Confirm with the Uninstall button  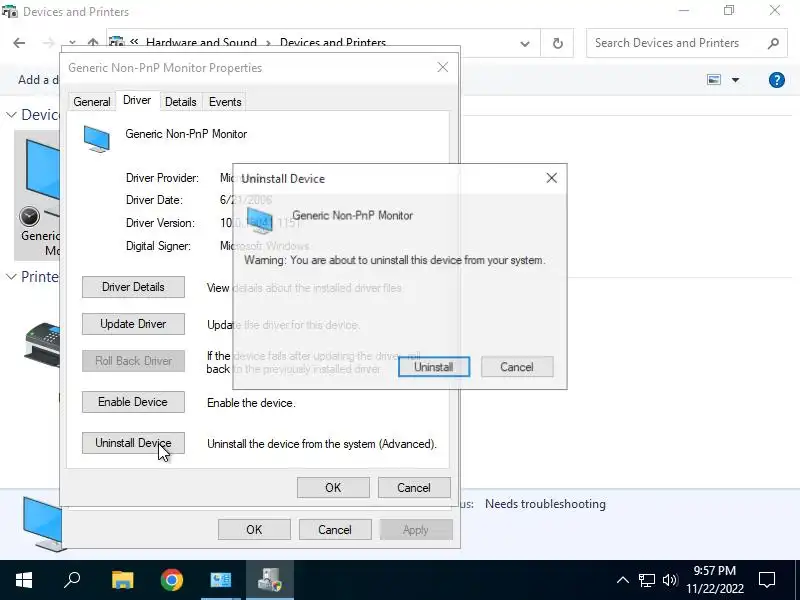tap(434, 367)
